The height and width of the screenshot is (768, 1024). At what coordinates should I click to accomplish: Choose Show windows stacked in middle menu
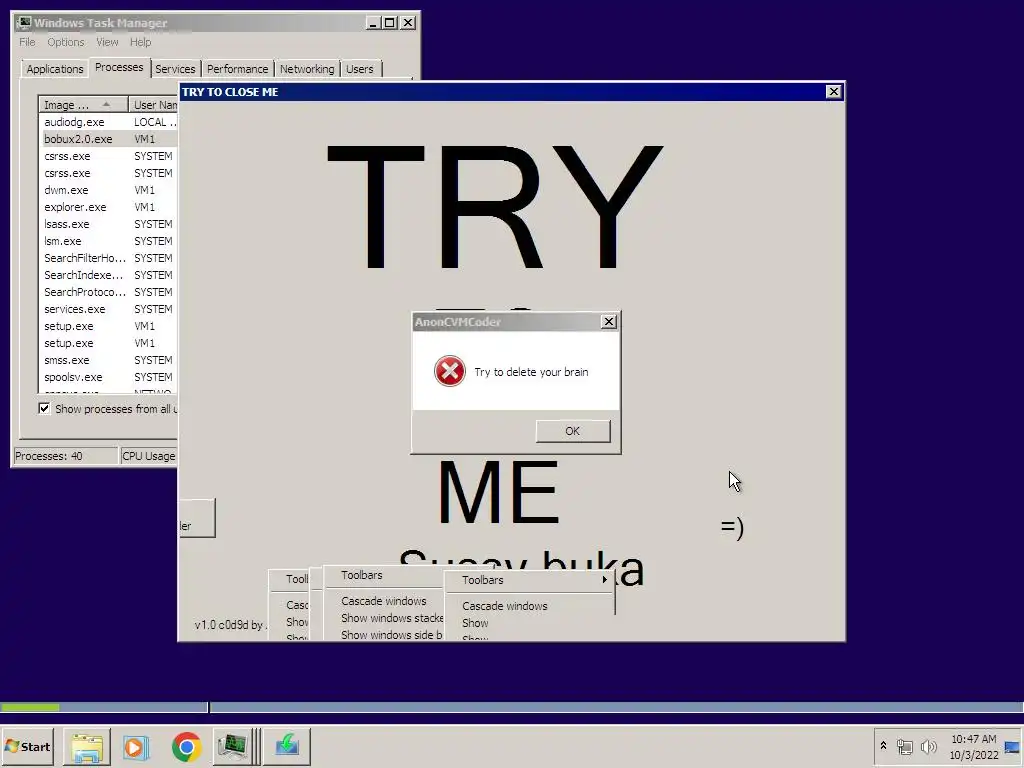(384, 618)
